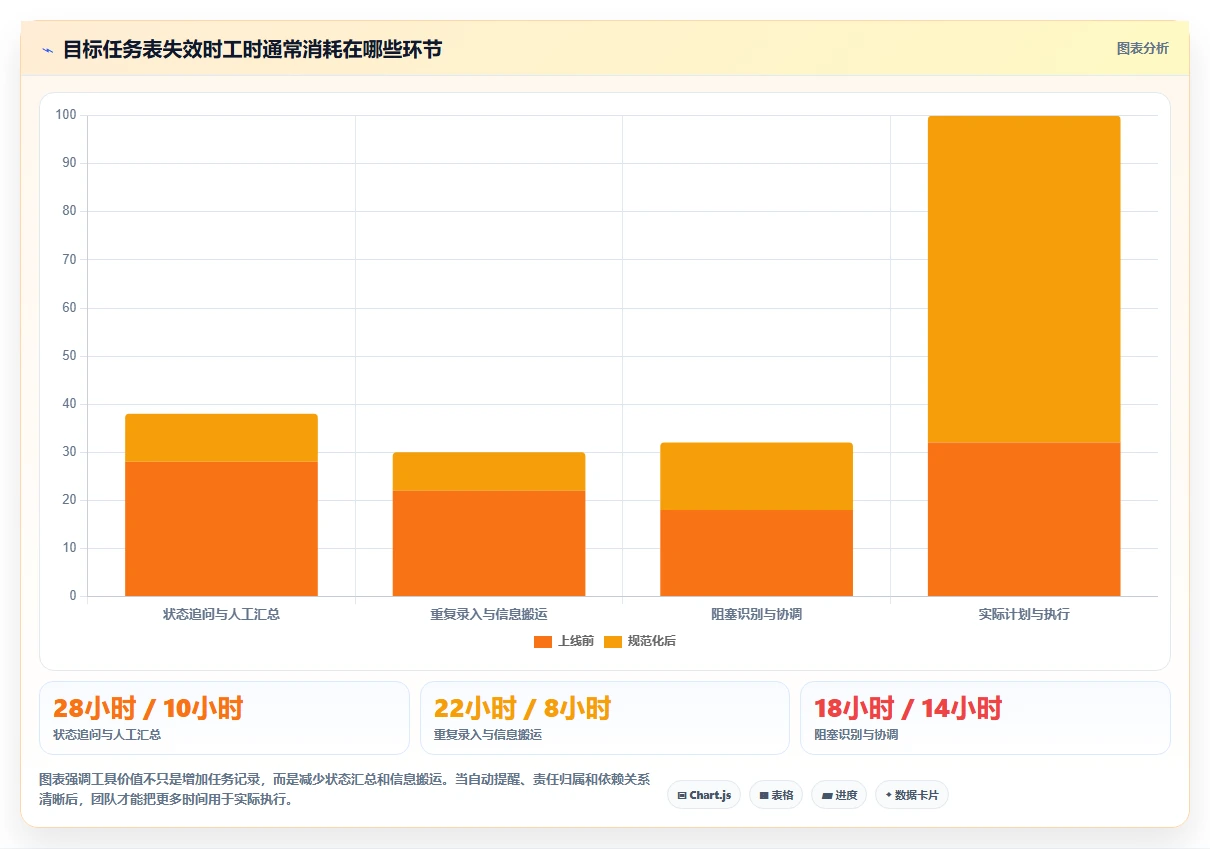Click the 上线前 bar segment for 阻塞识别与协调
1210x849 pixels.
pos(756,553)
